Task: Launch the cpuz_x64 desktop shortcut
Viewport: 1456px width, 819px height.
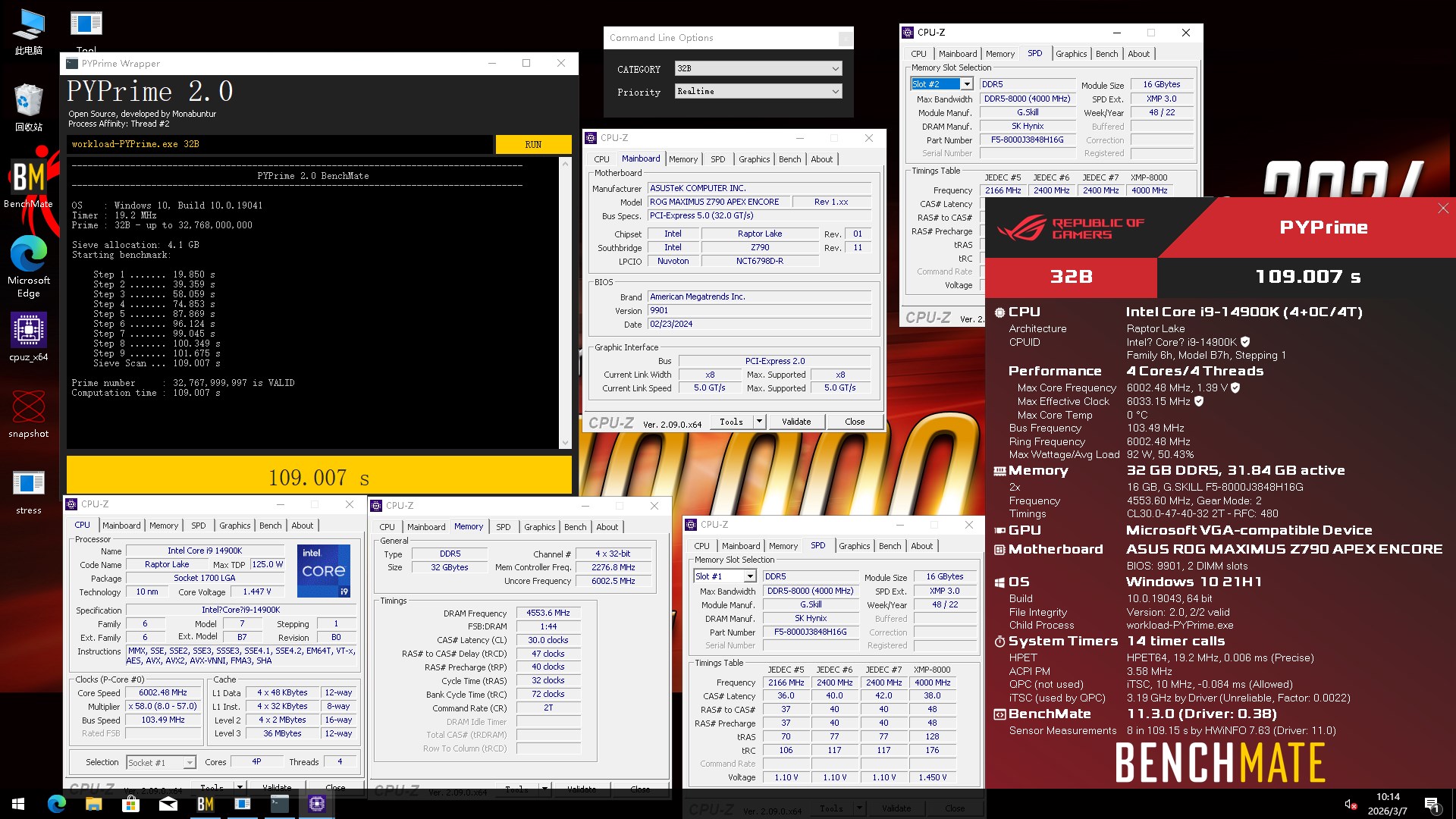Action: pos(29,337)
